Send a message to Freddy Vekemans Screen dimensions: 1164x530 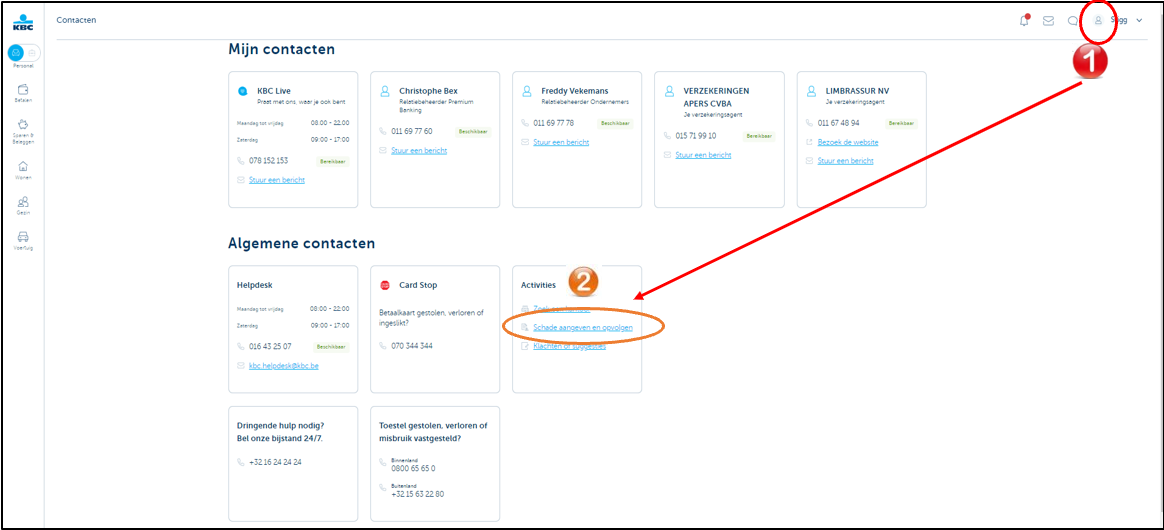pyautogui.click(x=561, y=142)
